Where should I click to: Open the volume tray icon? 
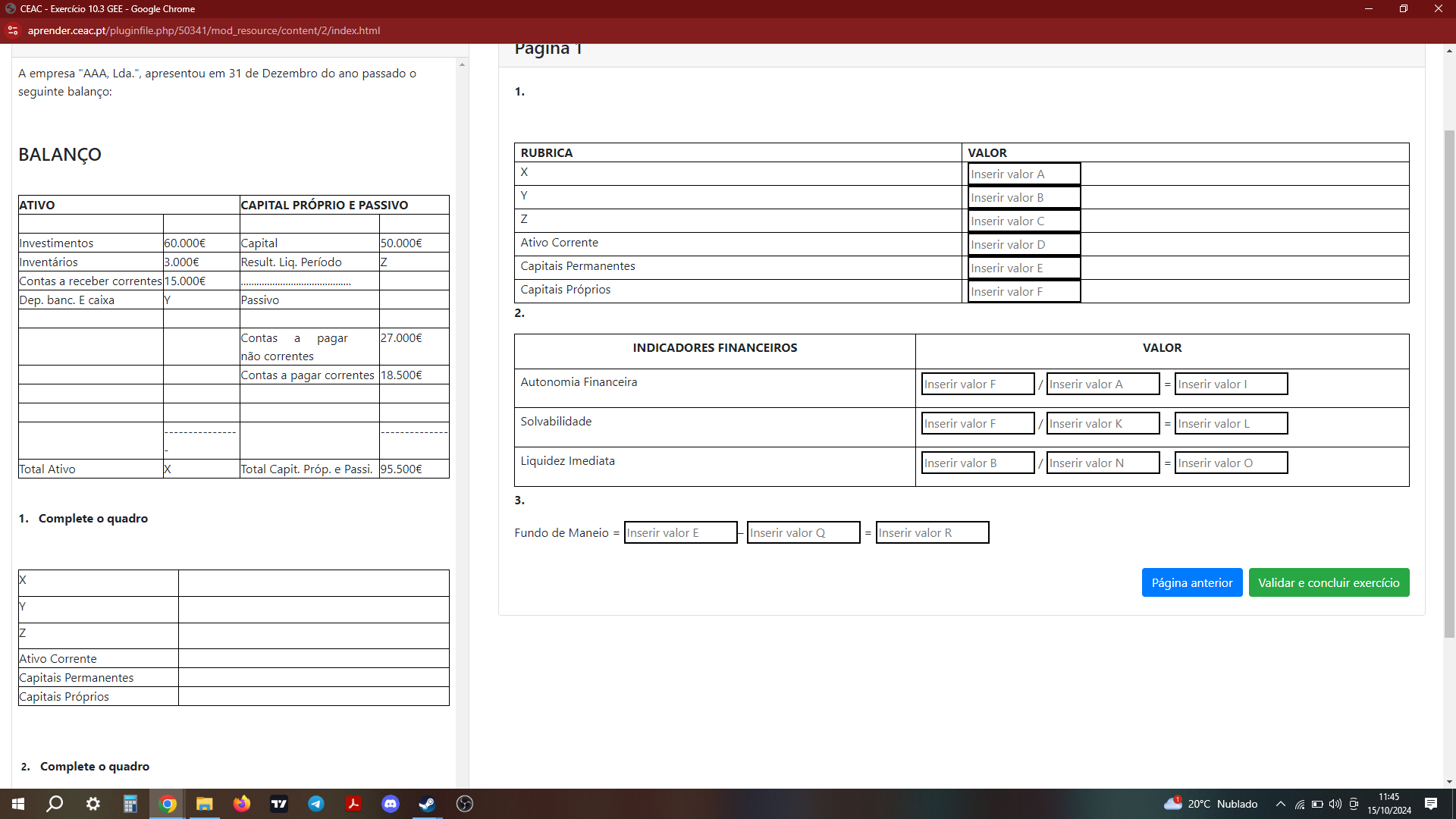pyautogui.click(x=1335, y=804)
